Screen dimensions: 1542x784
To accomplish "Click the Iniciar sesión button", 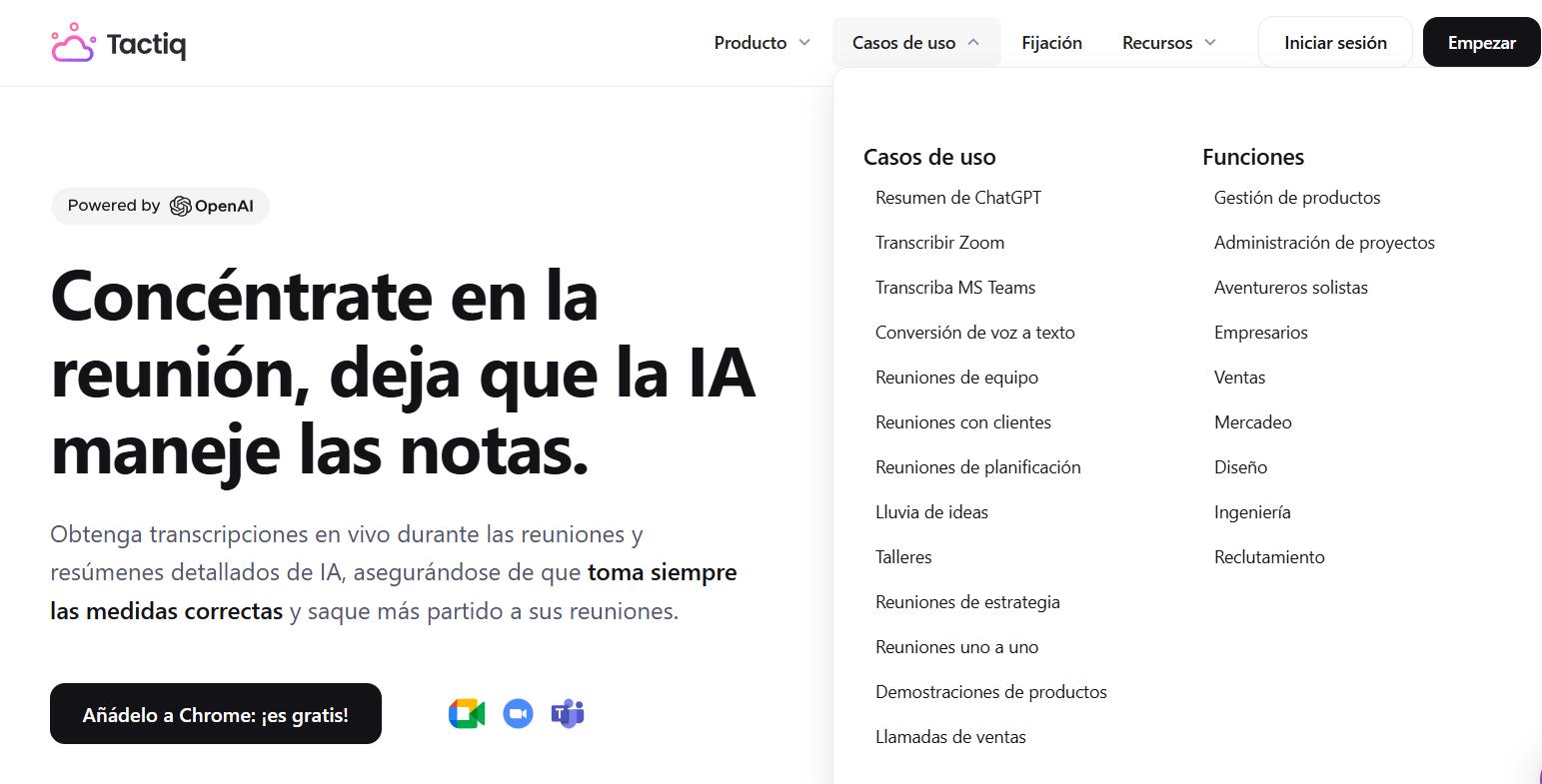I will point(1335,43).
